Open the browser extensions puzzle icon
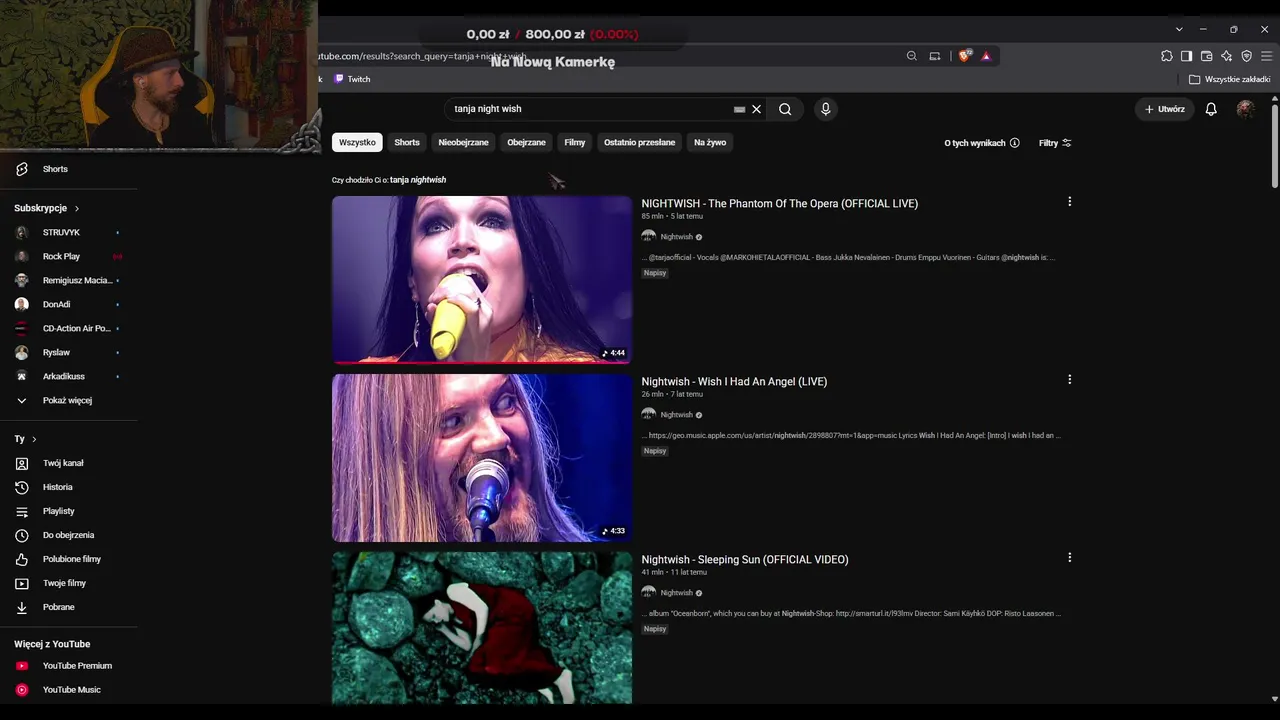Viewport: 1280px width, 720px height. click(1166, 56)
